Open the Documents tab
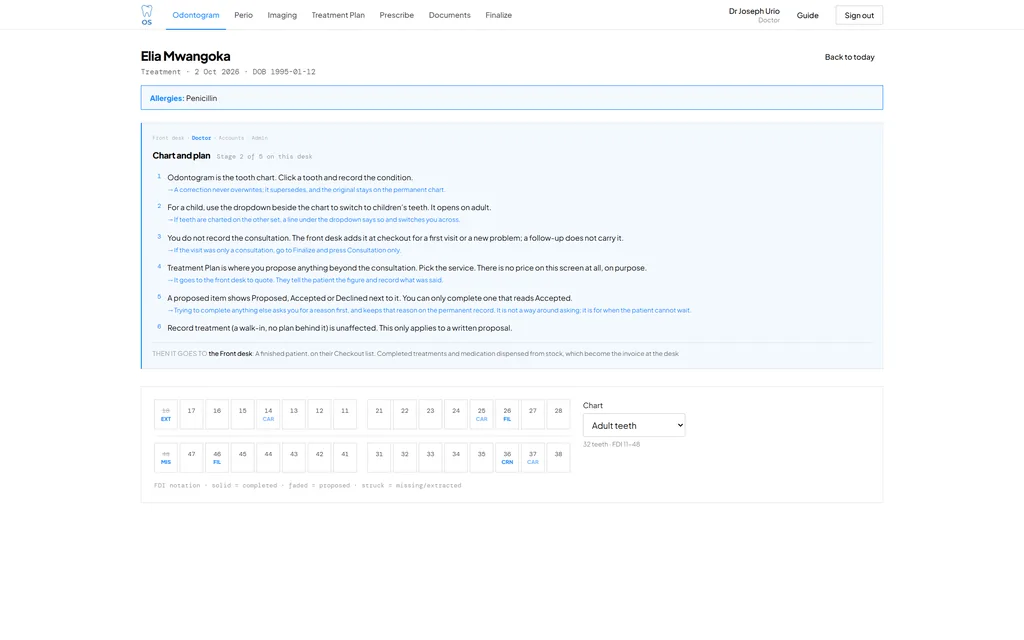Viewport: 1024px width, 640px height. pos(449,15)
